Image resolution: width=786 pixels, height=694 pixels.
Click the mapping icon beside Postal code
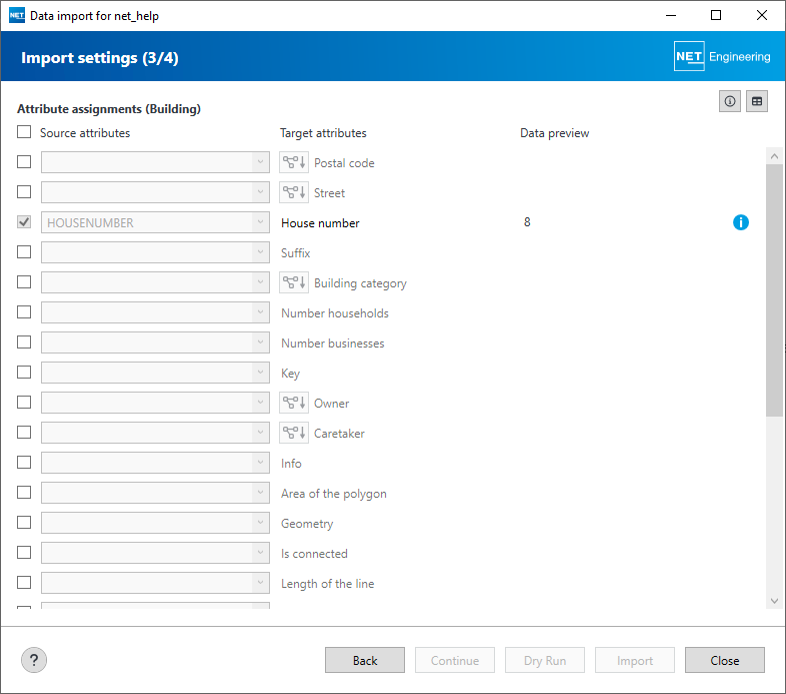tap(294, 163)
